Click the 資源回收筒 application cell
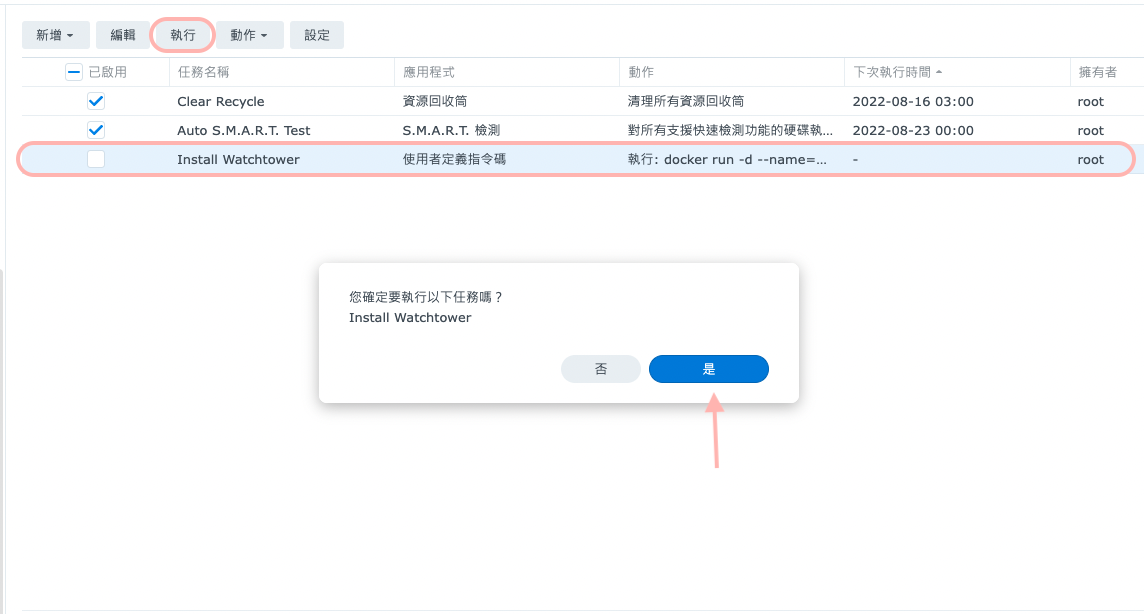The height and width of the screenshot is (614, 1144). click(435, 101)
